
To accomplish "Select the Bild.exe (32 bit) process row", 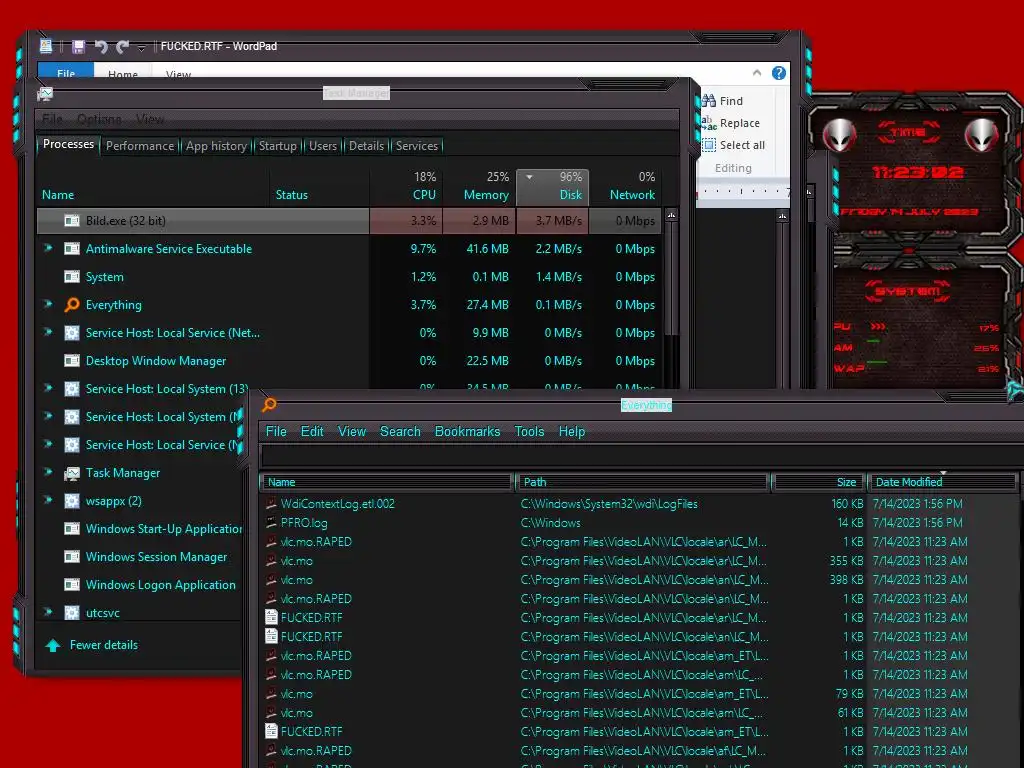I will pos(349,221).
